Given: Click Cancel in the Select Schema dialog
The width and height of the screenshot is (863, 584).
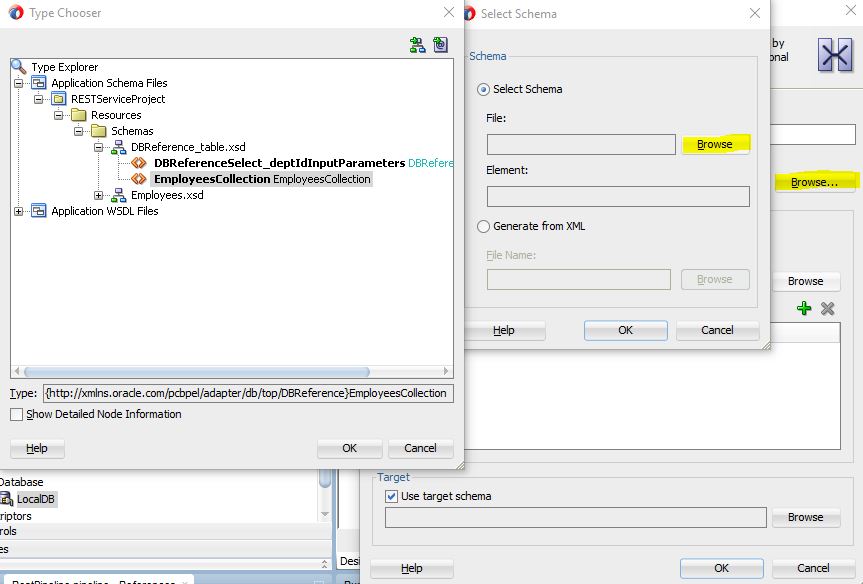Looking at the screenshot, I should click(x=717, y=330).
